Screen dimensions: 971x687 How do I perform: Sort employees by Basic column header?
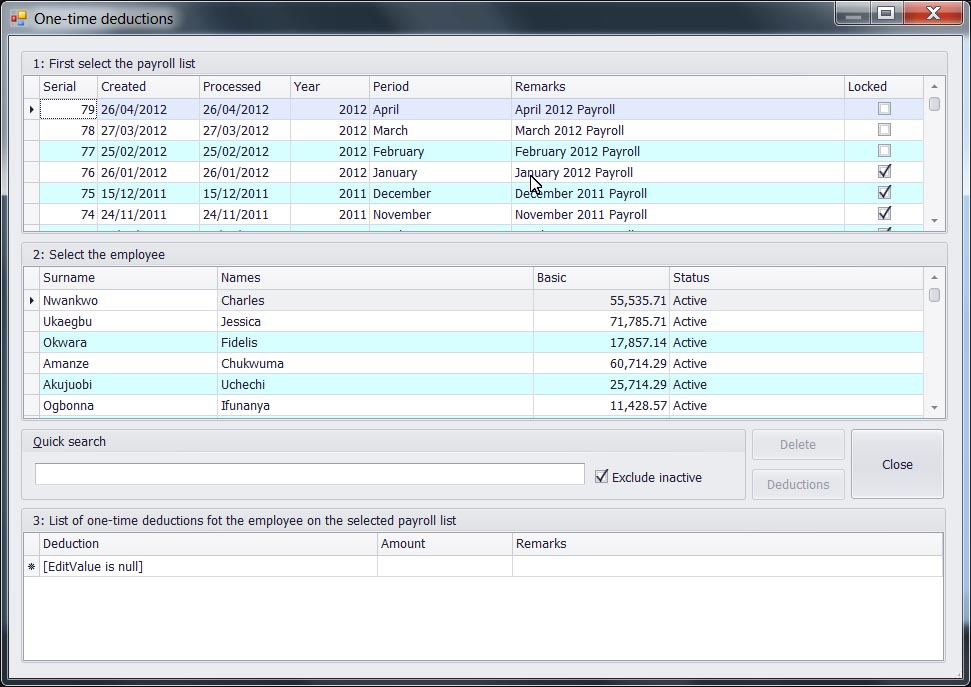(600, 278)
